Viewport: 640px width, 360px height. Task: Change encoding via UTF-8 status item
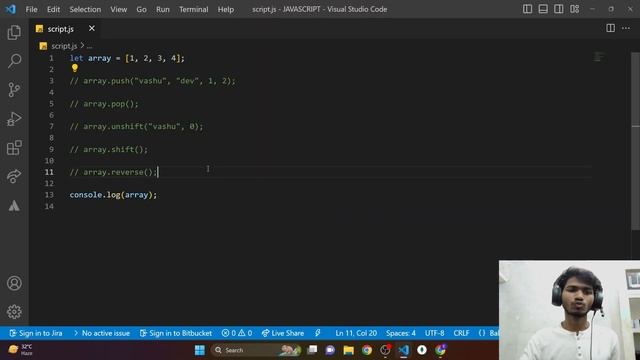tap(434, 333)
